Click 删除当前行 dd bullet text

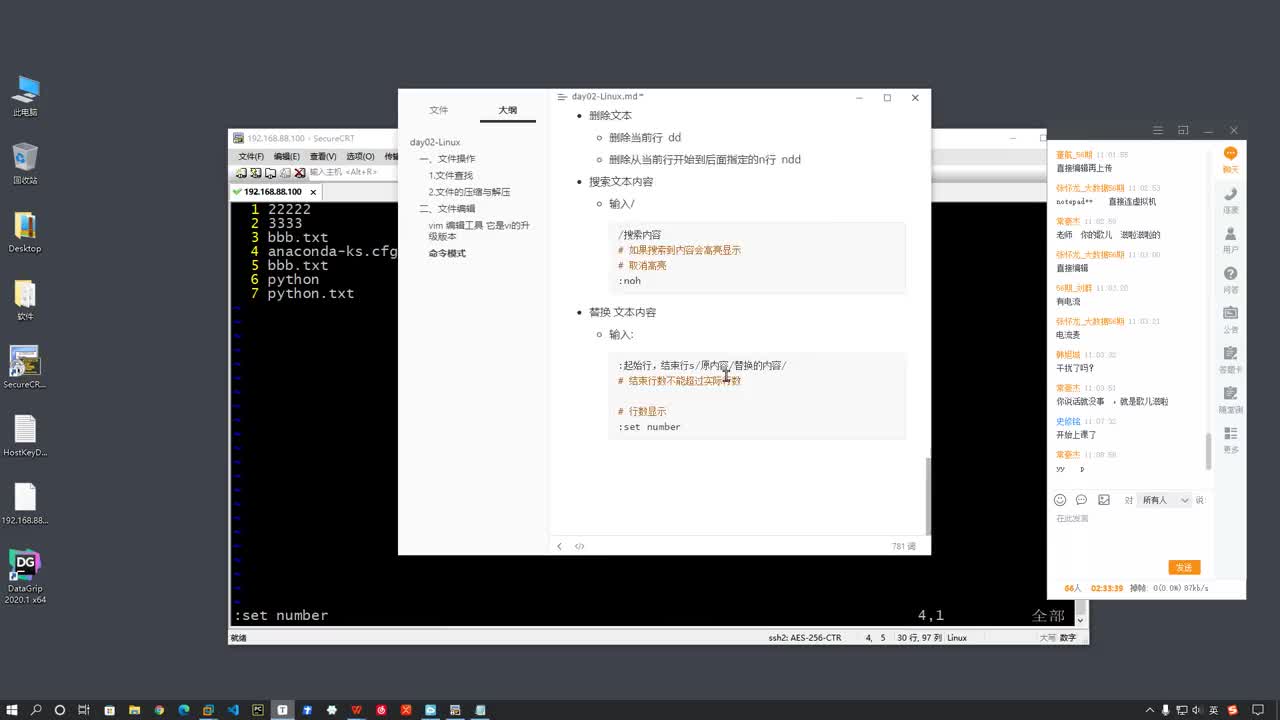point(645,138)
